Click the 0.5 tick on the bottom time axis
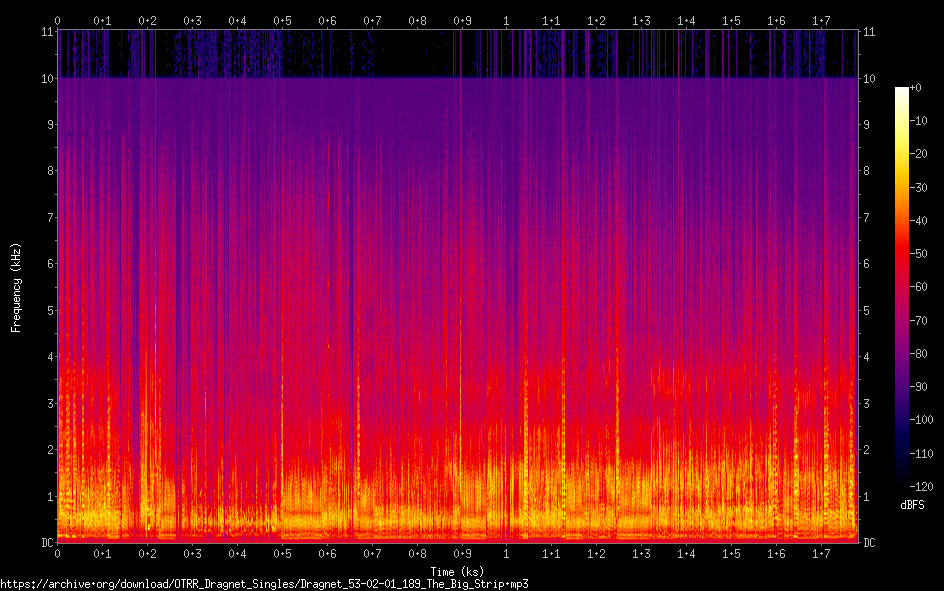Viewport: 944px width, 591px height. [282, 554]
